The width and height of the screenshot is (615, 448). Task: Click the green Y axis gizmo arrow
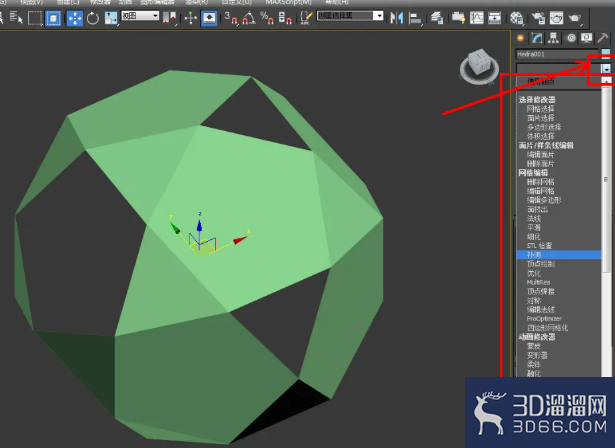(175, 228)
